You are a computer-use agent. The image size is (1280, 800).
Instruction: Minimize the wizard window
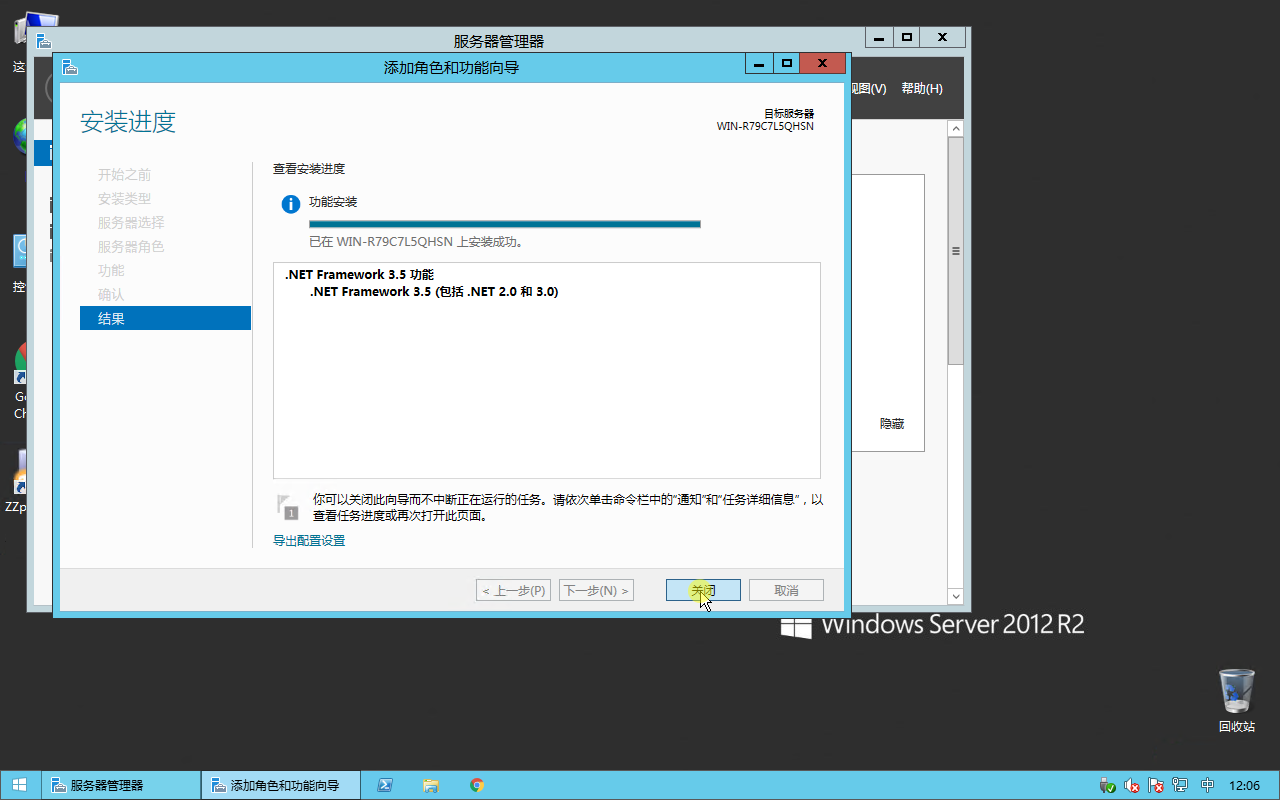[x=759, y=64]
